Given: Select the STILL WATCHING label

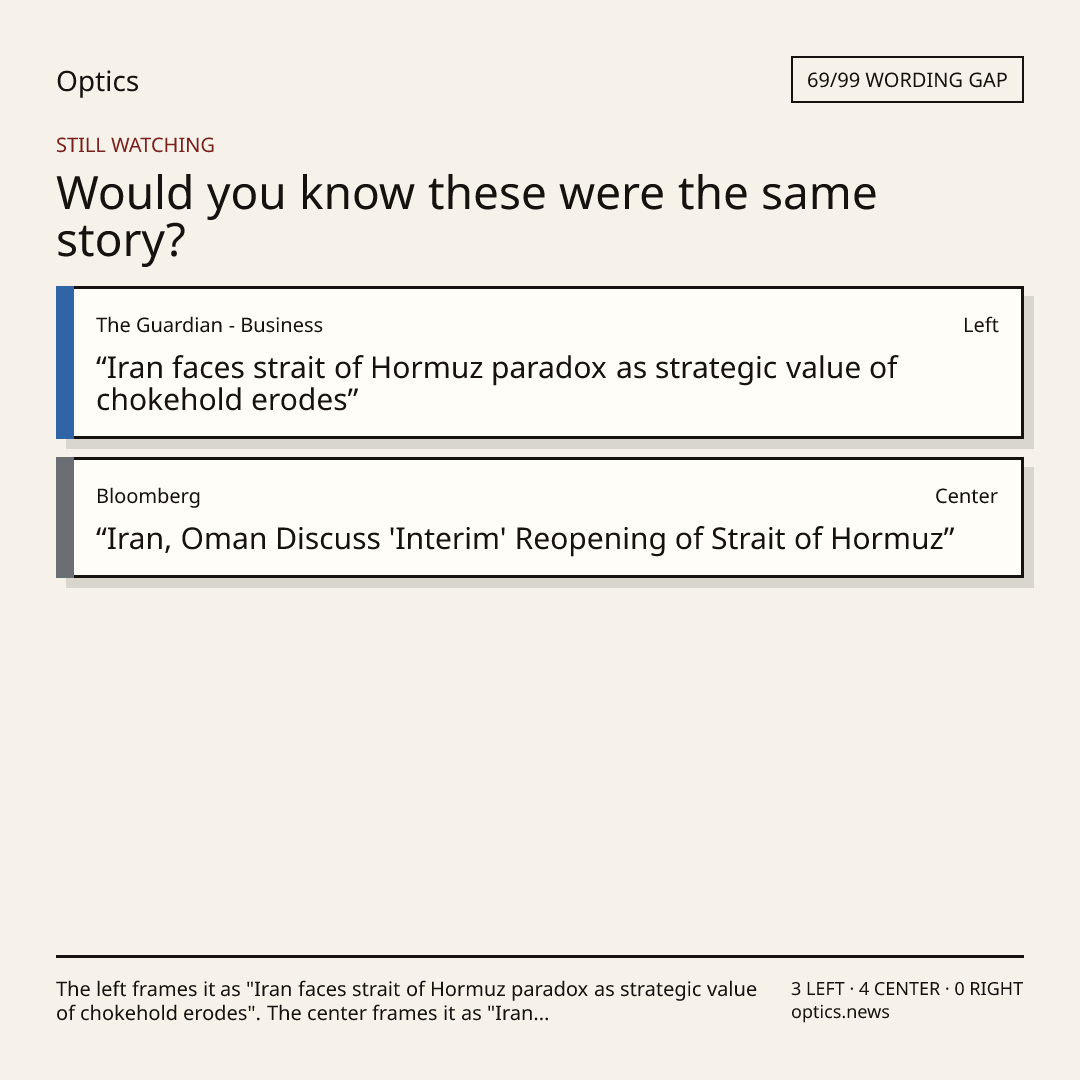Looking at the screenshot, I should [135, 145].
